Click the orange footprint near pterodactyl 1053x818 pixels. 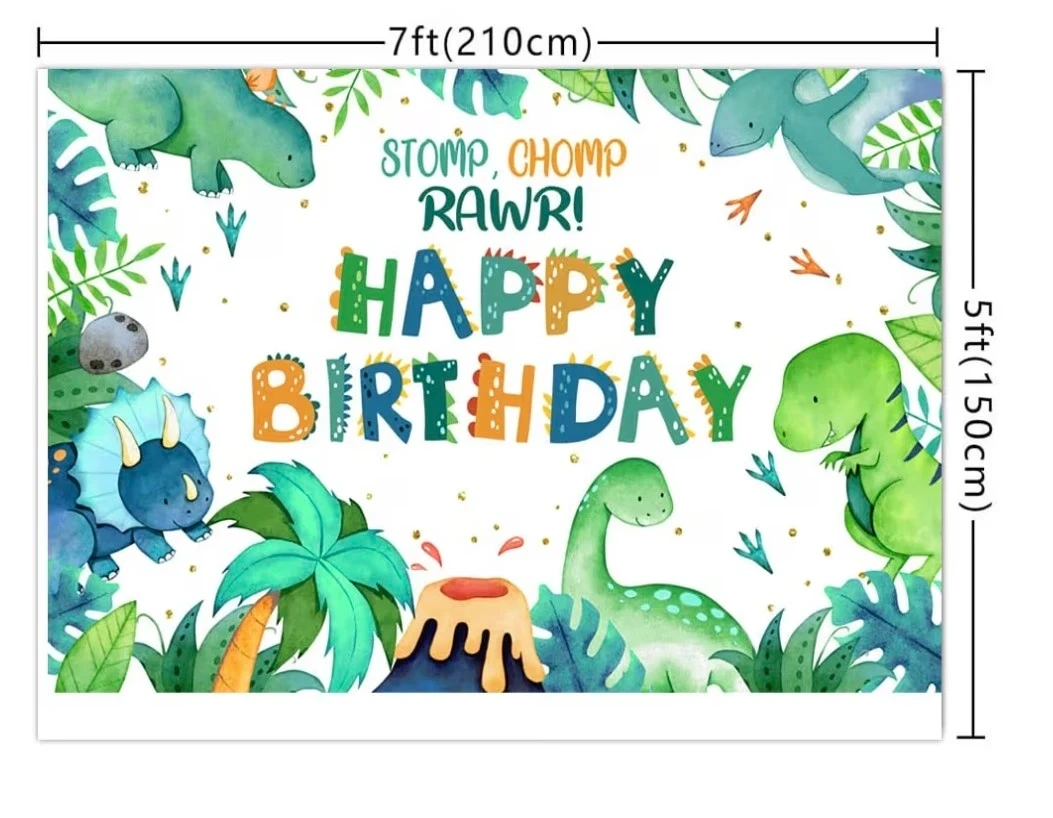click(x=743, y=204)
